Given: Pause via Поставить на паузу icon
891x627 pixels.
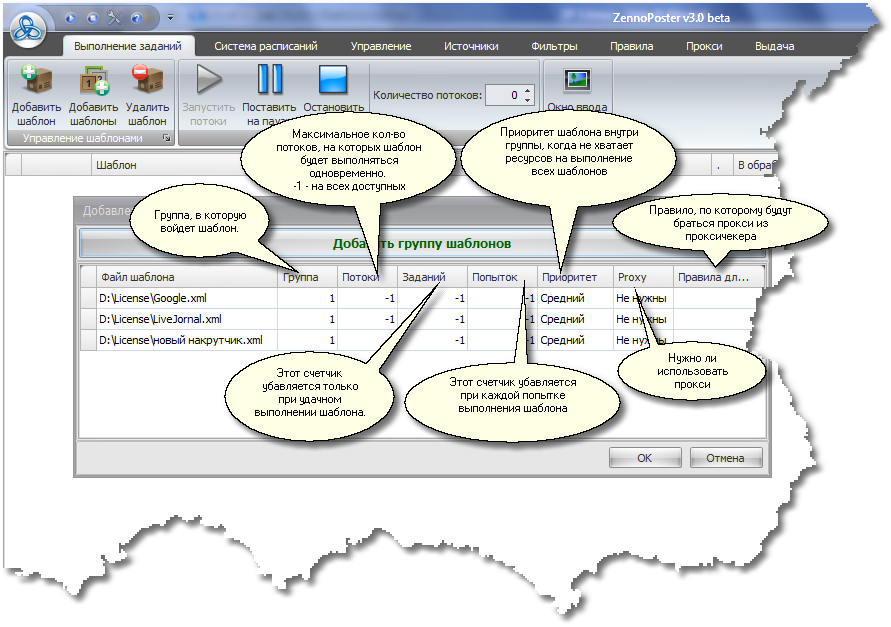Looking at the screenshot, I should (270, 80).
